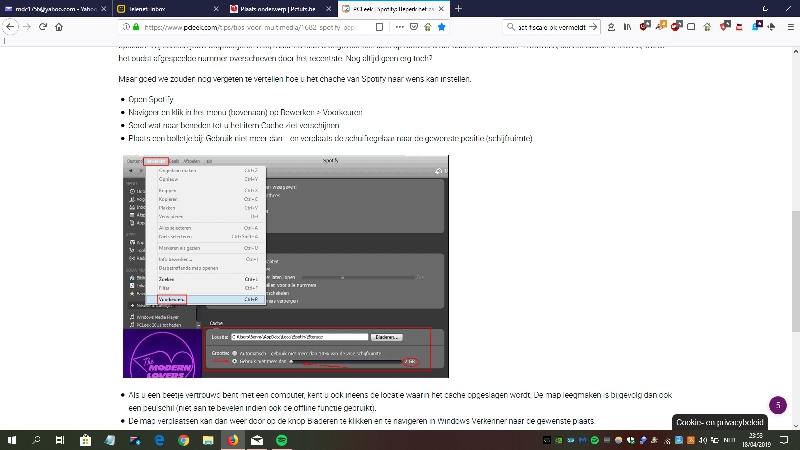Image resolution: width=800 pixels, height=450 pixels.
Task: Close the Yahoo mail tab
Action: tap(104, 9)
